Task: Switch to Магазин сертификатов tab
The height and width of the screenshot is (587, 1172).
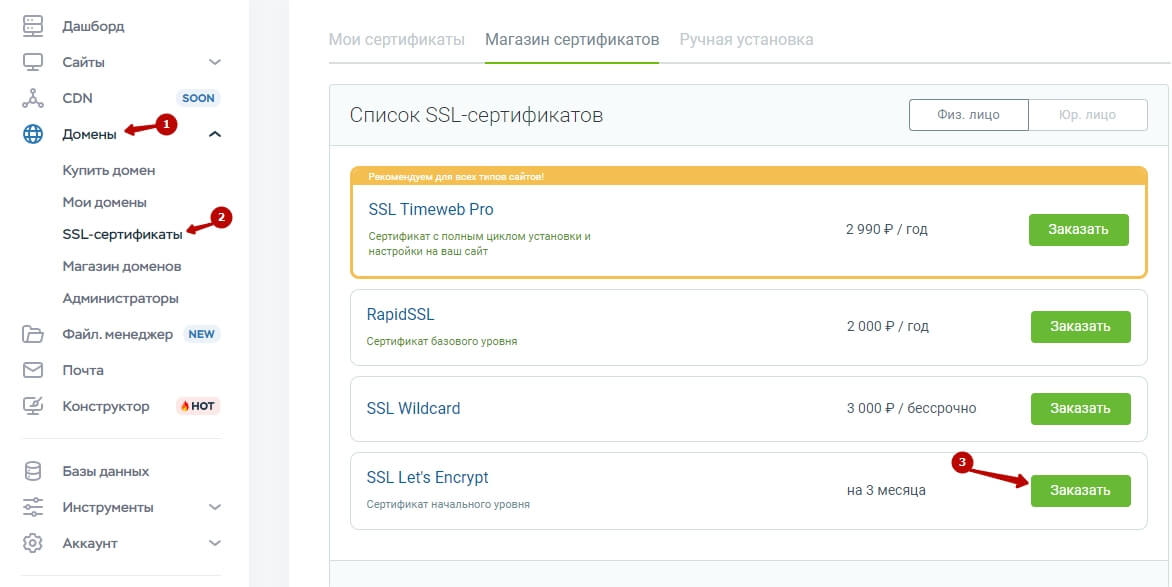Action: 572,40
